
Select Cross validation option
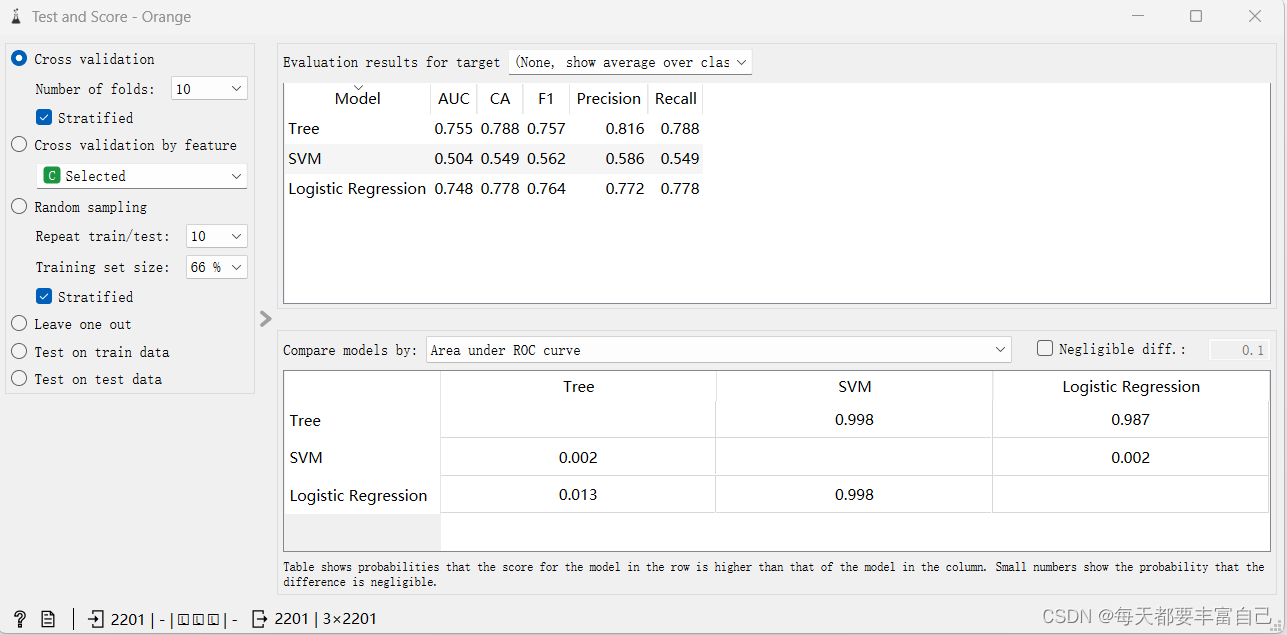tap(19, 59)
